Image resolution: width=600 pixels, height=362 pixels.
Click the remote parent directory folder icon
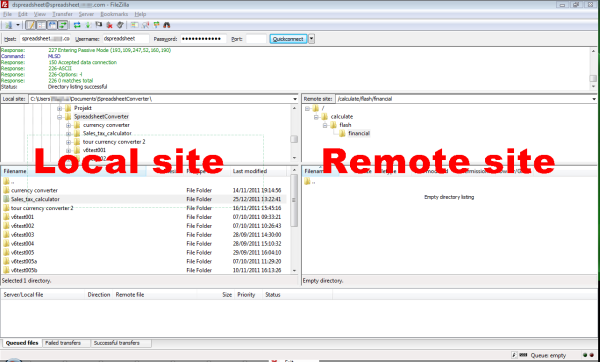(307, 181)
